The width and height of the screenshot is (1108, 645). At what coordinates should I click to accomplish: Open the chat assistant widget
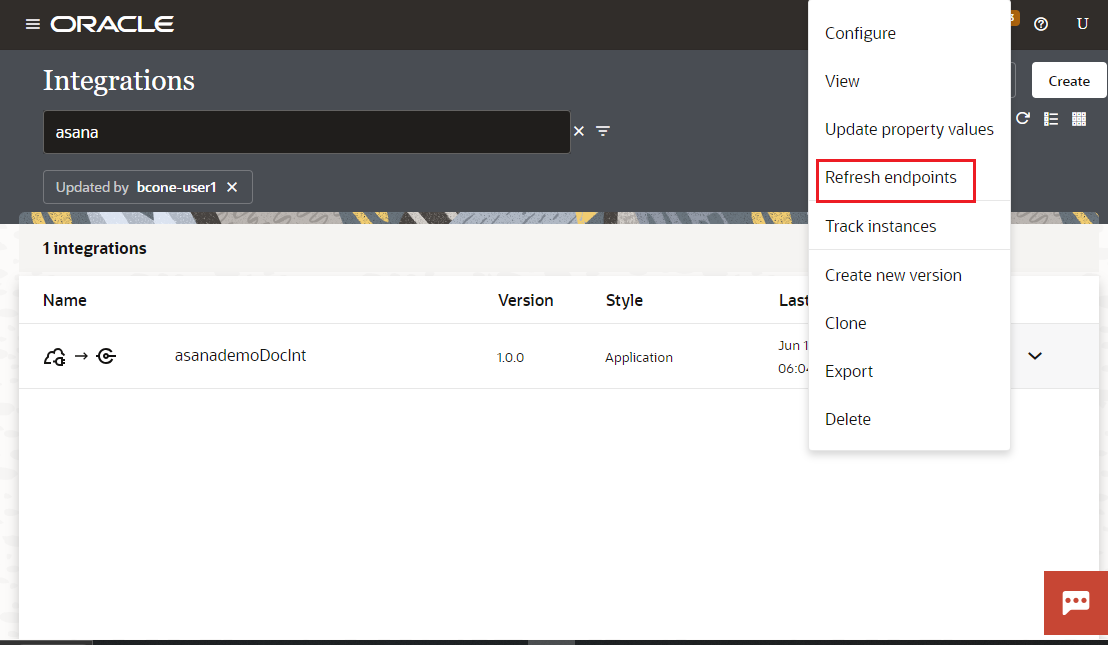(1076, 603)
